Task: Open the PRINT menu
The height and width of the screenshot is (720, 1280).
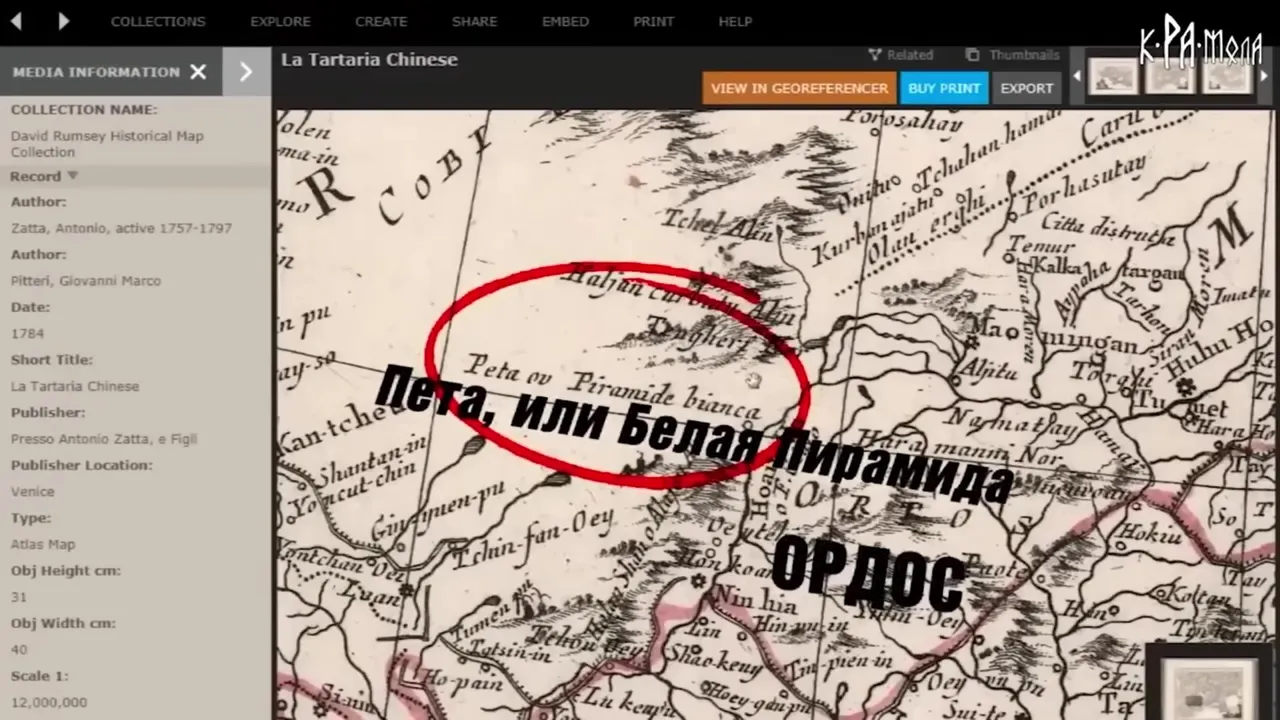Action: tap(653, 21)
